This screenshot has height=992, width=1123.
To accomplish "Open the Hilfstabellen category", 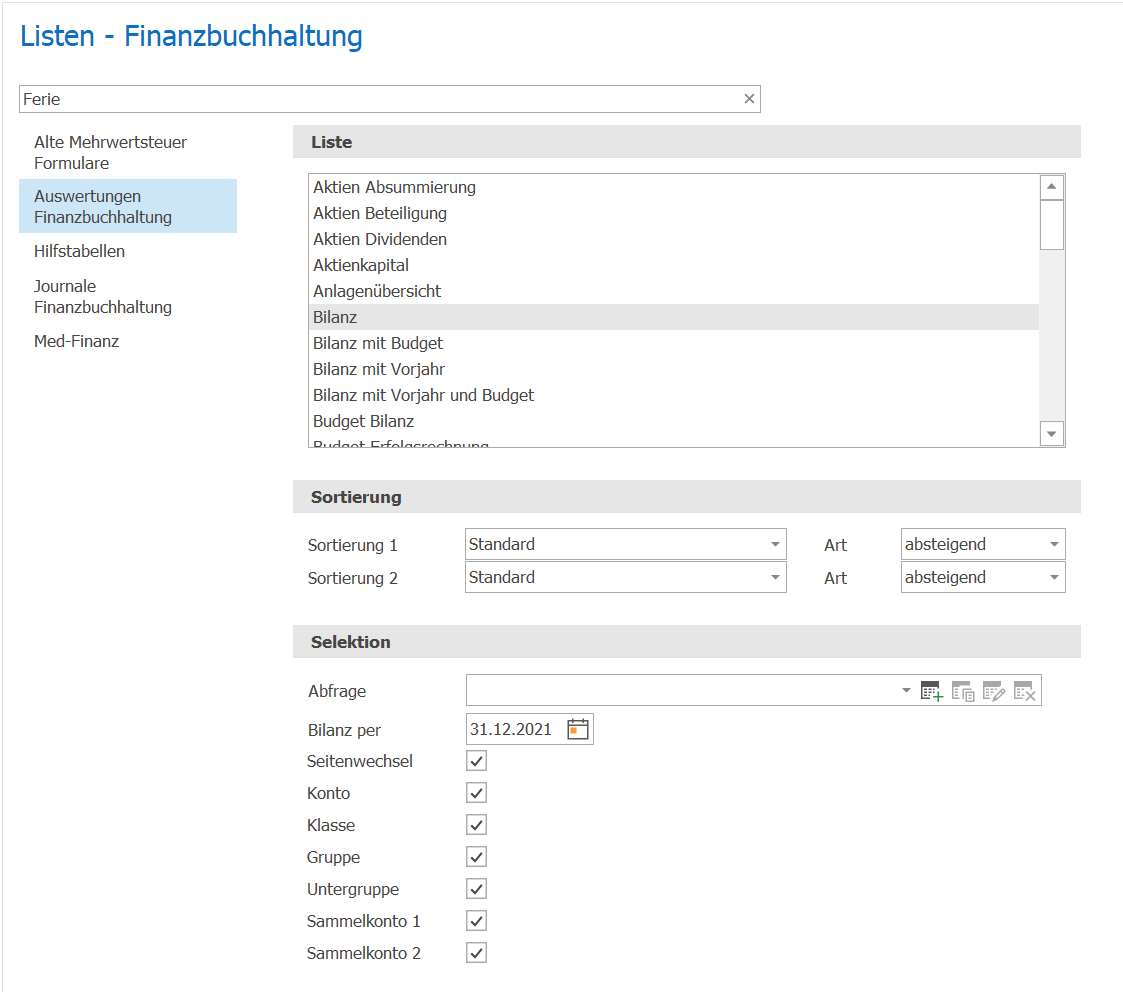I will click(x=127, y=251).
